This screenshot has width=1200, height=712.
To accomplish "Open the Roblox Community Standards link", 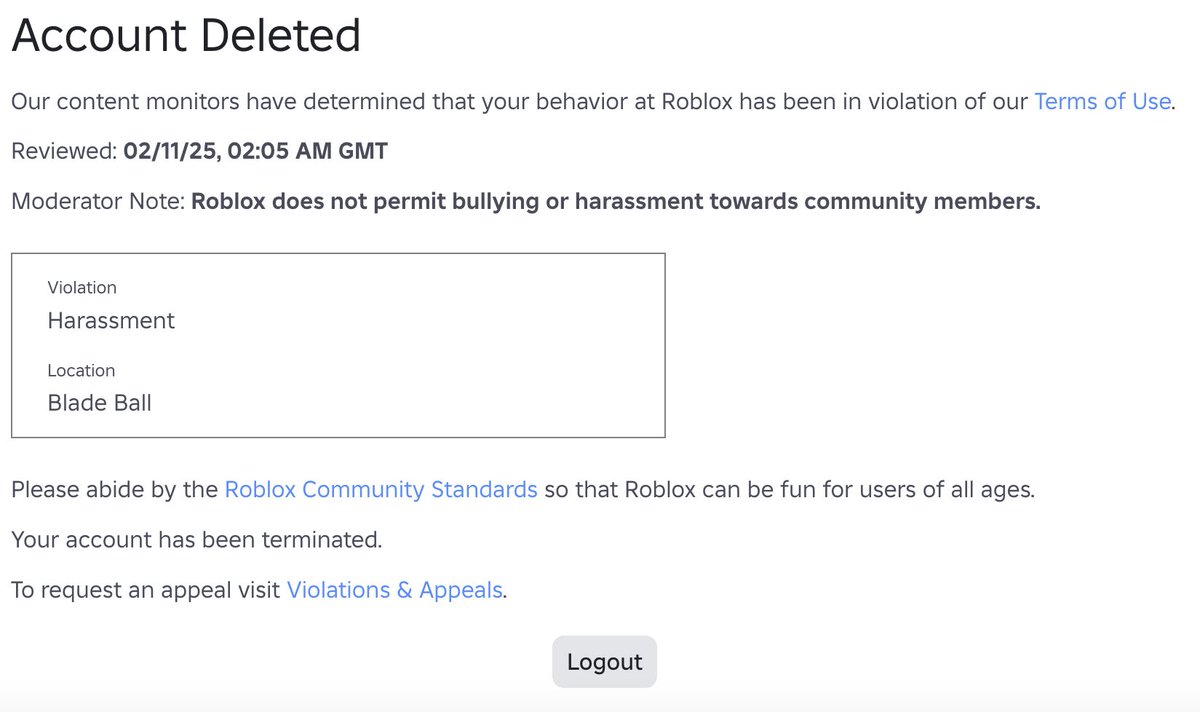I will [381, 490].
